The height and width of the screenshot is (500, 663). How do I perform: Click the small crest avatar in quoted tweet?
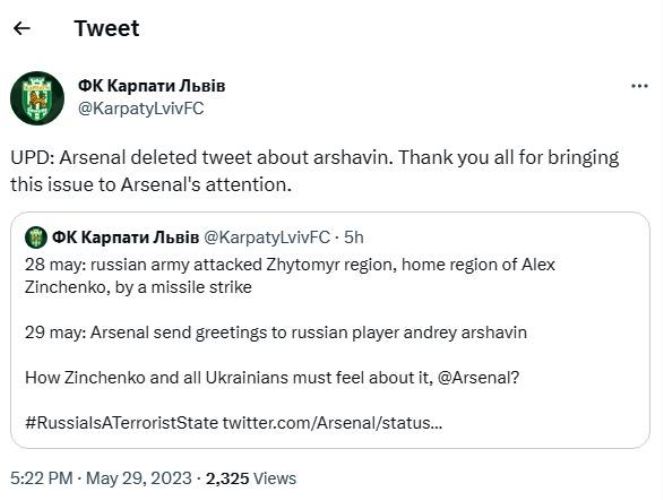click(36, 238)
